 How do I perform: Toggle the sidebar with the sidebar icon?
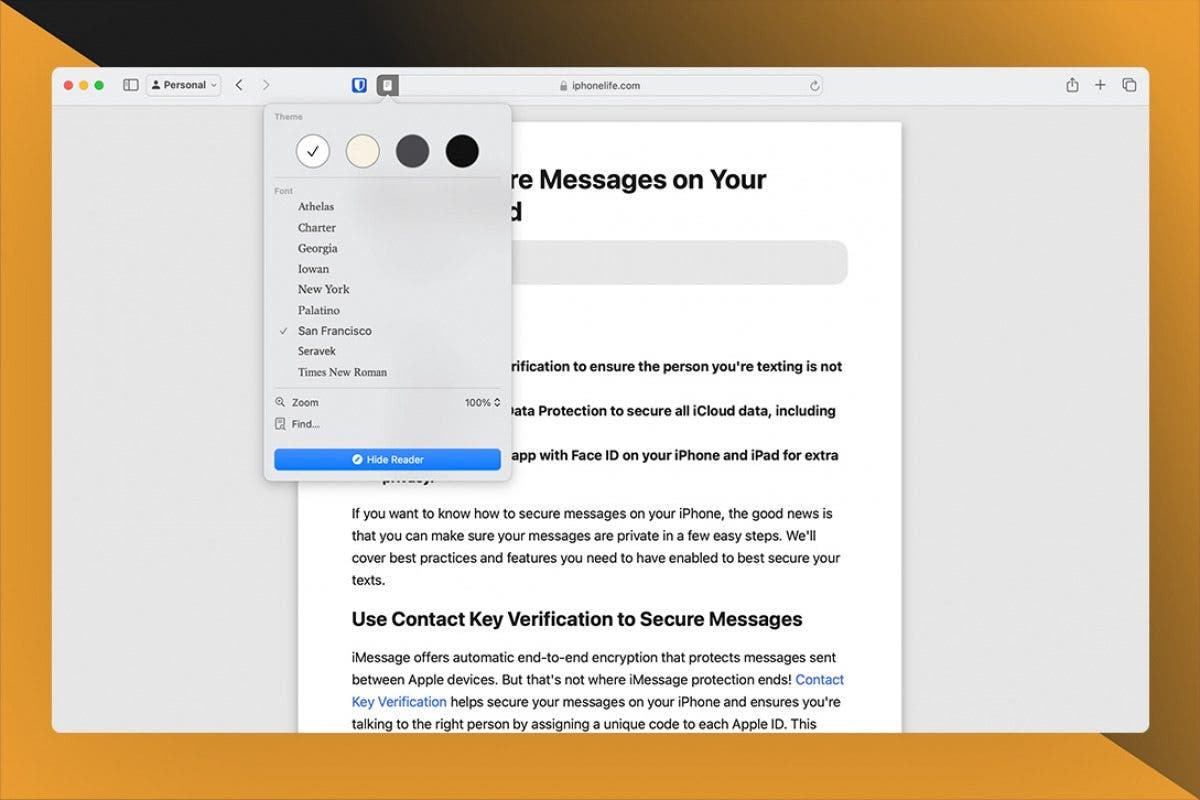coord(130,85)
